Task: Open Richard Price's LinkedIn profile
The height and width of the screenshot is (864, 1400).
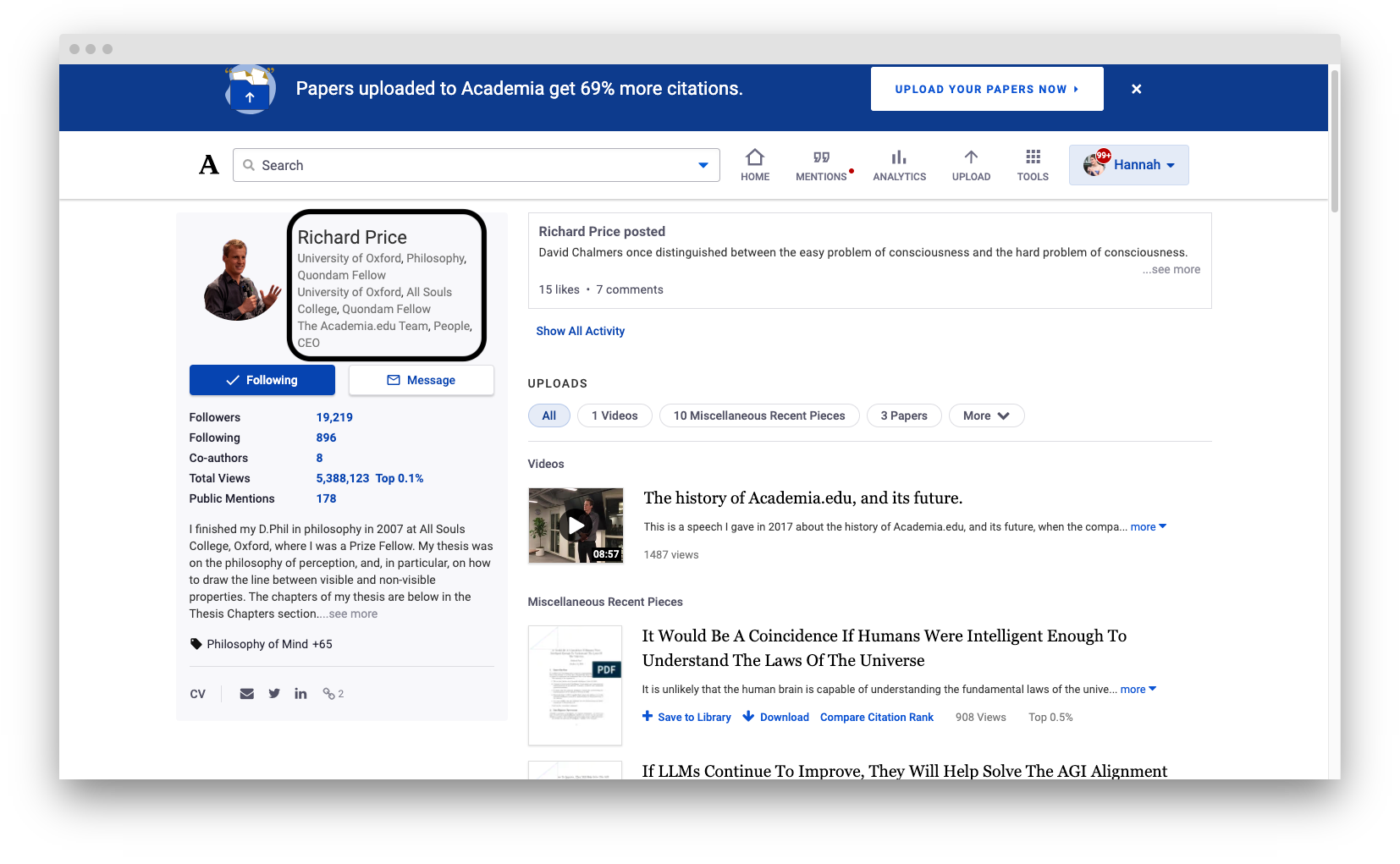Action: tap(300, 693)
